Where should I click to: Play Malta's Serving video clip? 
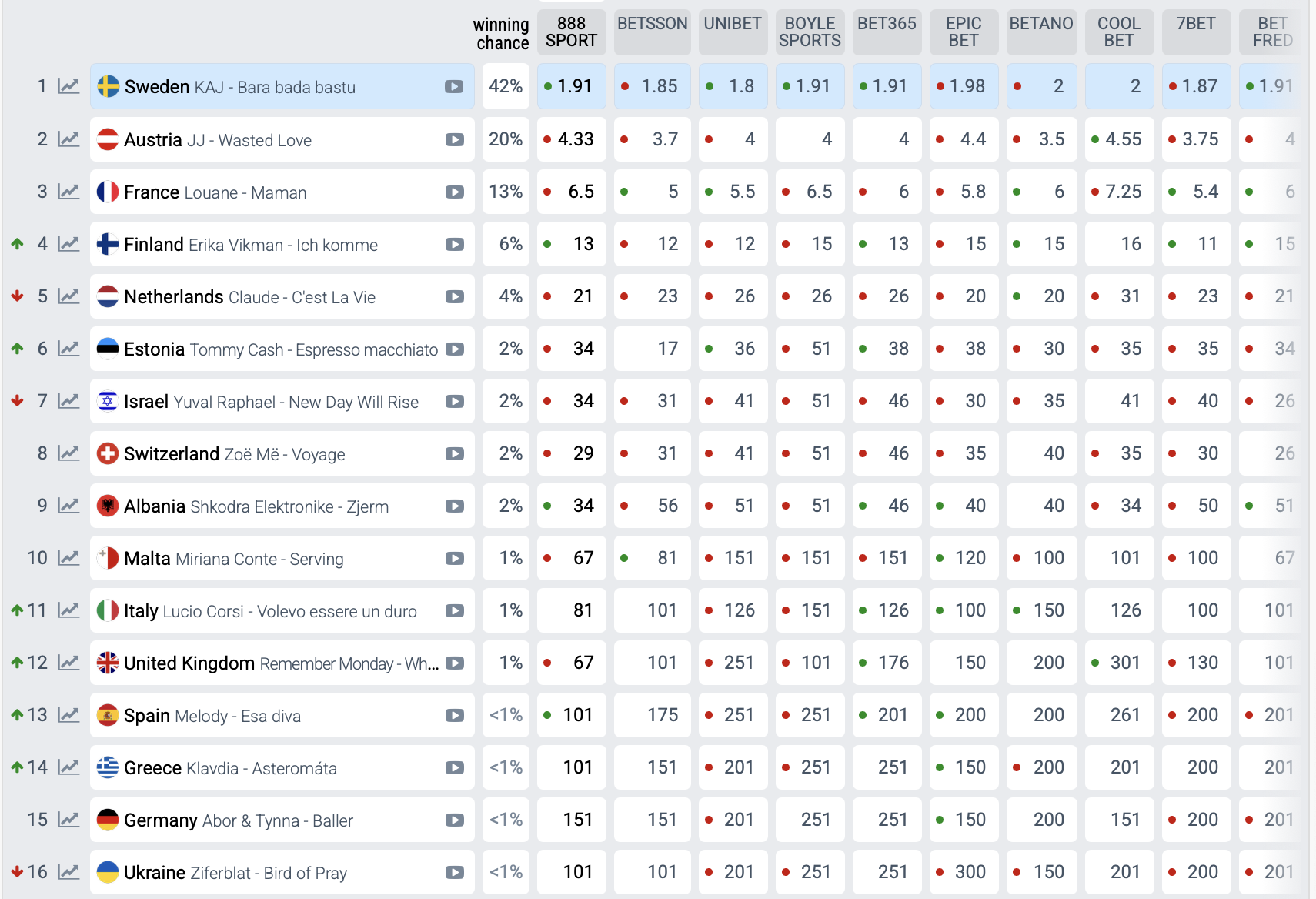click(454, 559)
